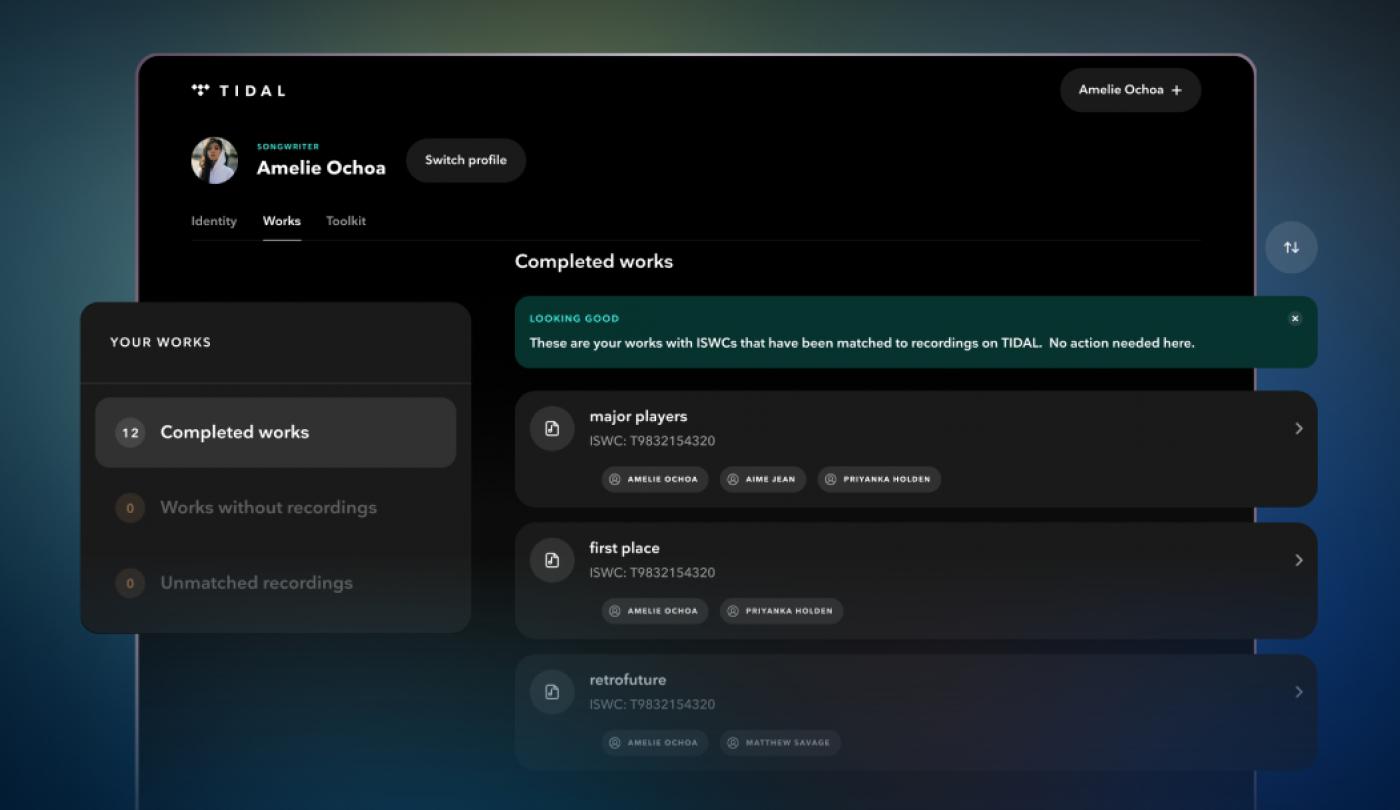Click the ISWC code under retrofuture

point(652,705)
